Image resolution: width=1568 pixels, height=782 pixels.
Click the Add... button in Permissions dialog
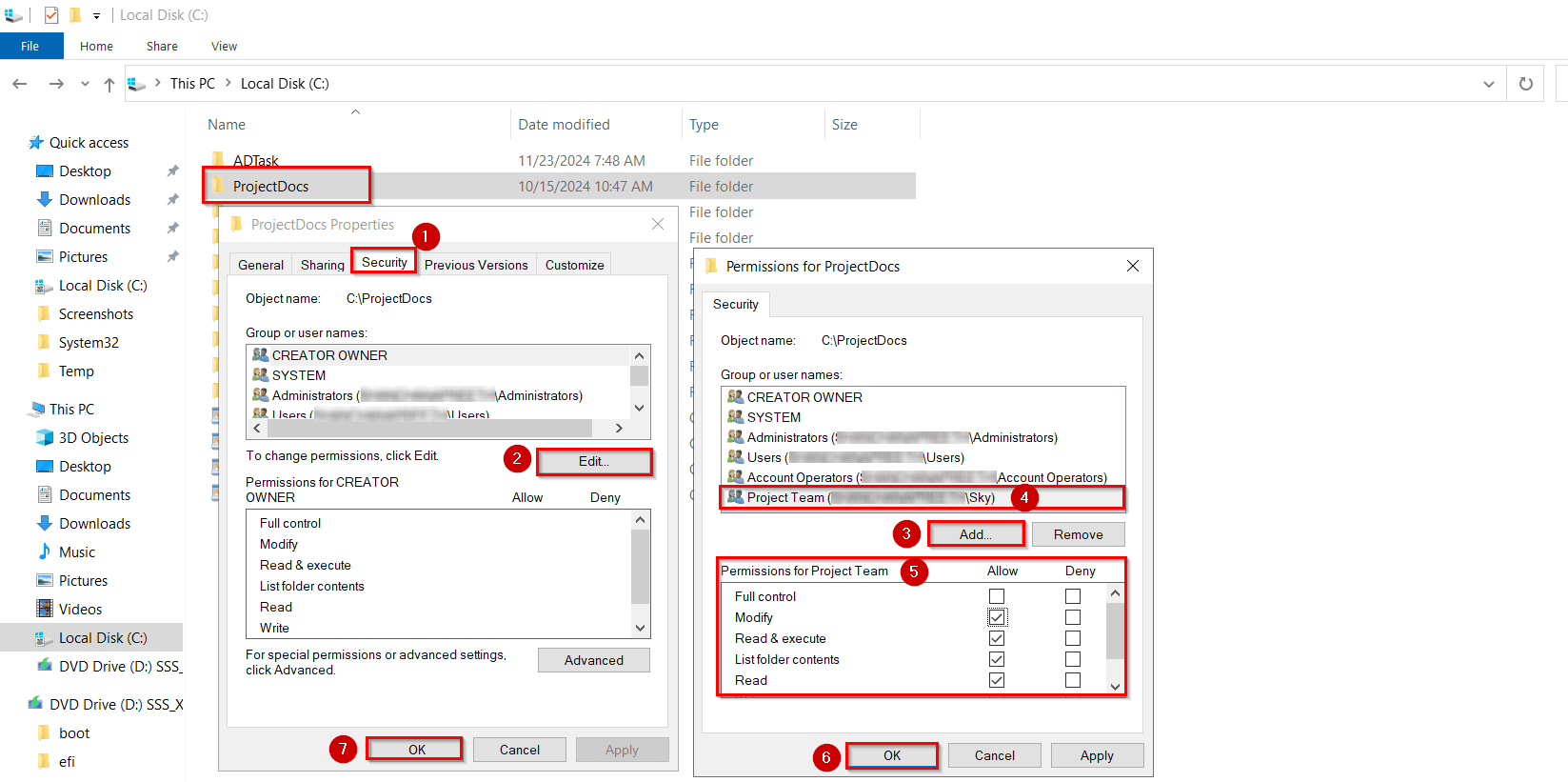[976, 534]
